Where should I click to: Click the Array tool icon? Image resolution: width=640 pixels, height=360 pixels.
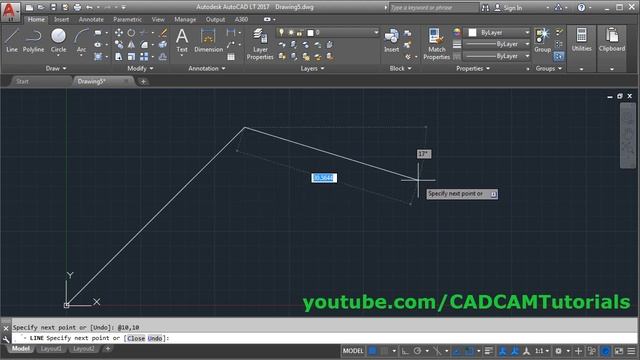(144, 56)
